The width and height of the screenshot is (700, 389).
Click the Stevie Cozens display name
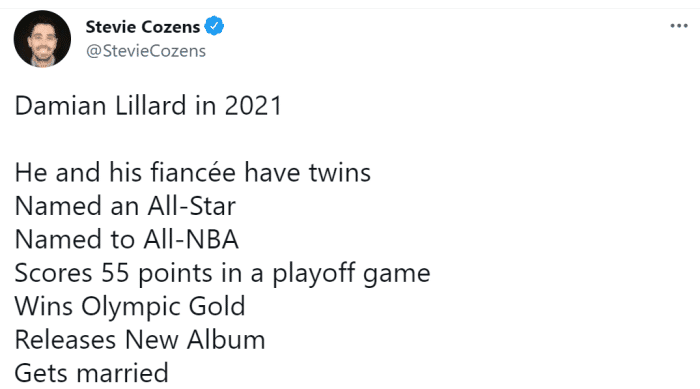143,27
